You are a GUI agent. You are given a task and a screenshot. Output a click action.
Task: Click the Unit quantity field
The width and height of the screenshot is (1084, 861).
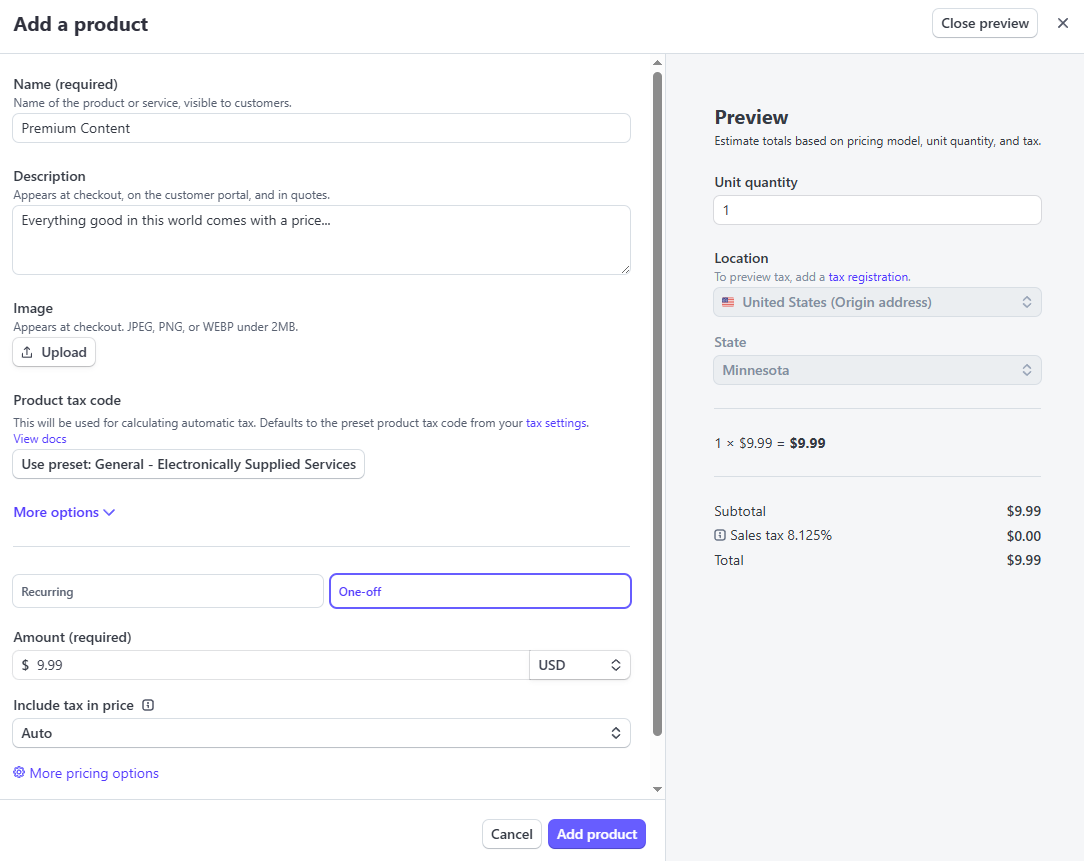coord(877,210)
